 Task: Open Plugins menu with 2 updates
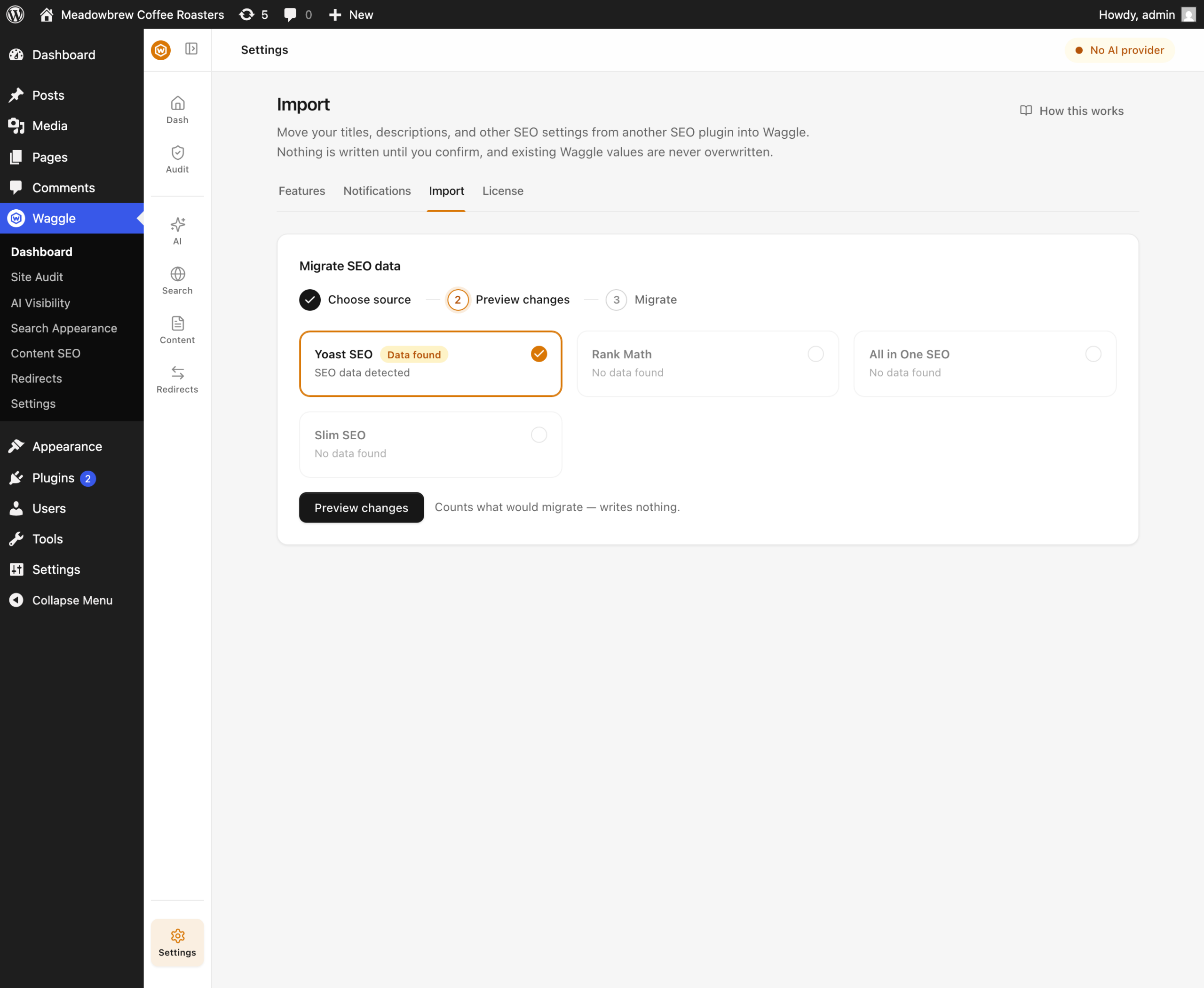tap(72, 478)
